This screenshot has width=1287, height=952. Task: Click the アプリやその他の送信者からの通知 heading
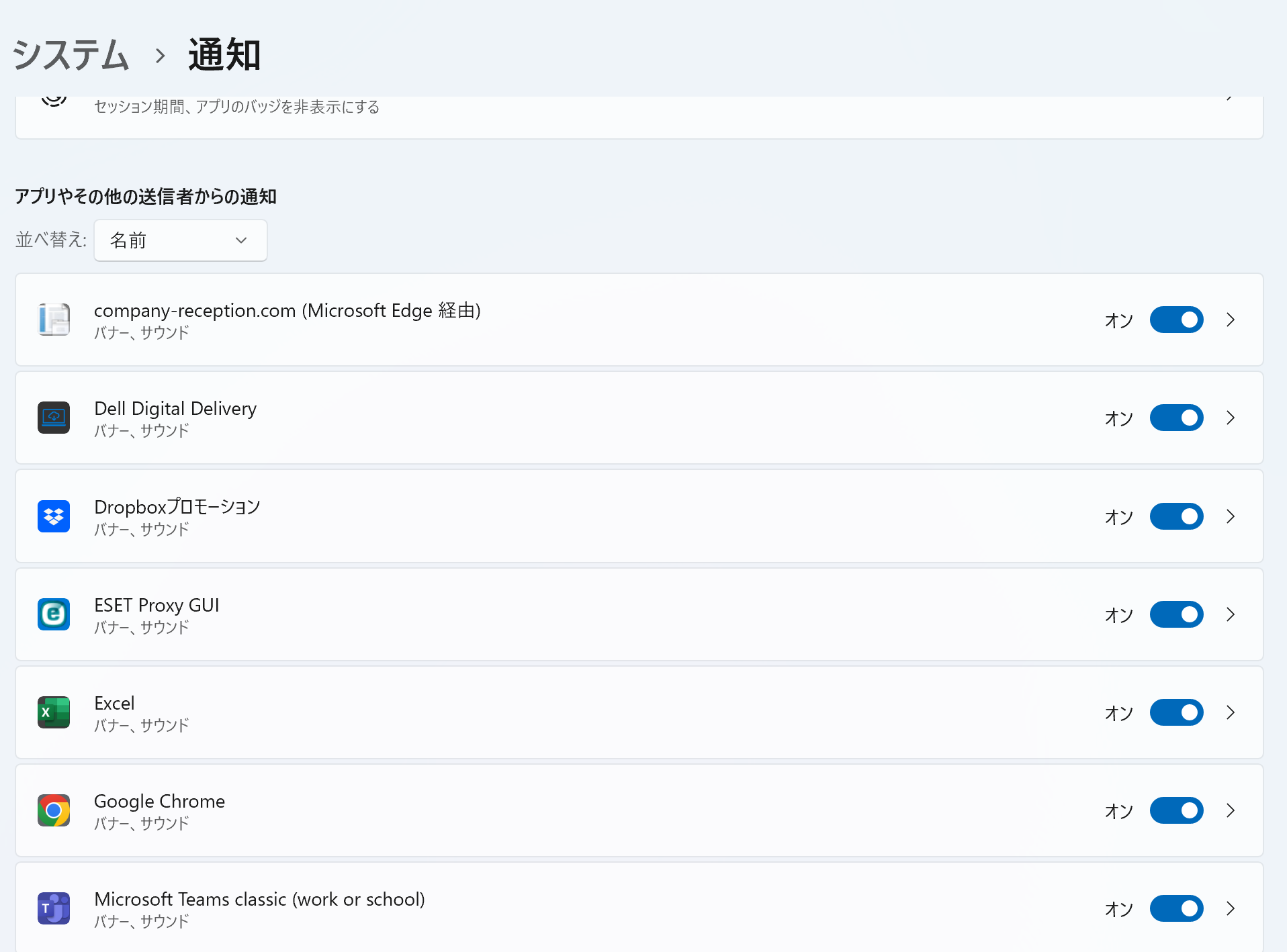point(146,196)
